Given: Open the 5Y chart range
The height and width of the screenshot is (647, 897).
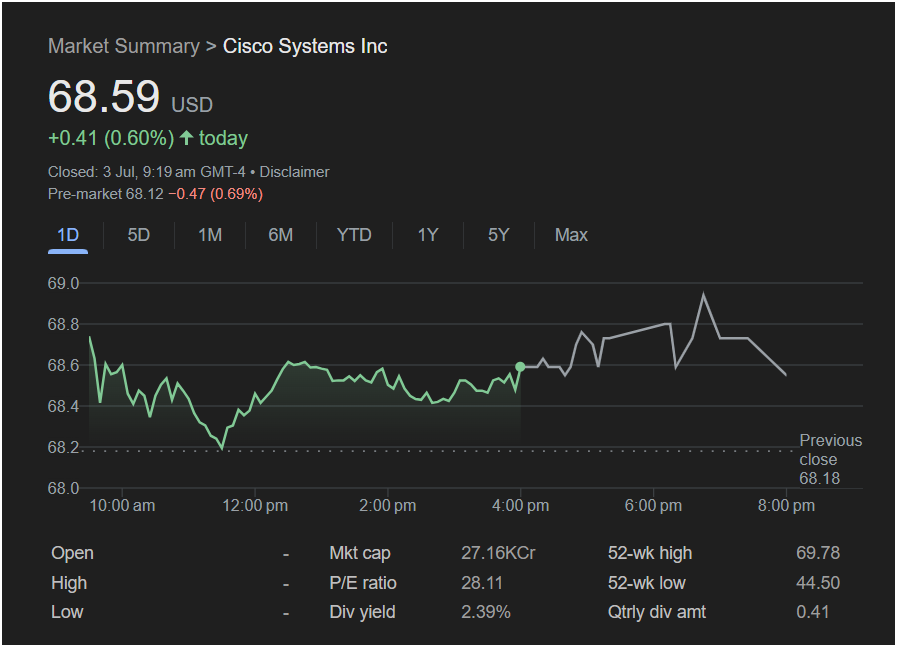Looking at the screenshot, I should 498,235.
